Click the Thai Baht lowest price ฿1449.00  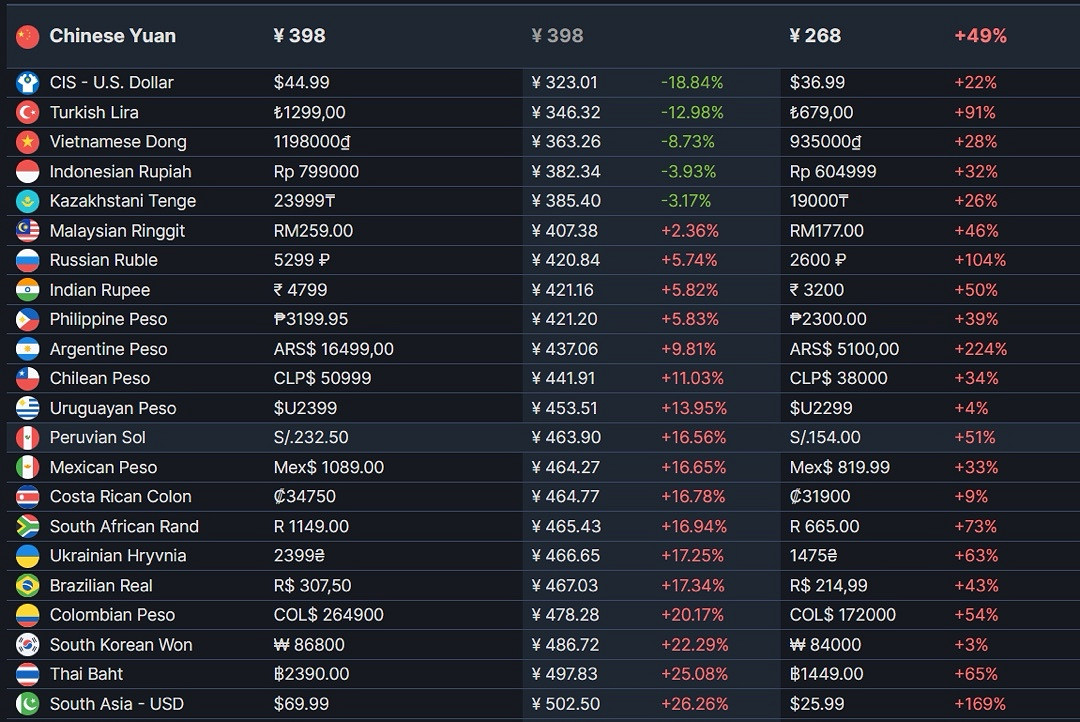[x=826, y=674]
